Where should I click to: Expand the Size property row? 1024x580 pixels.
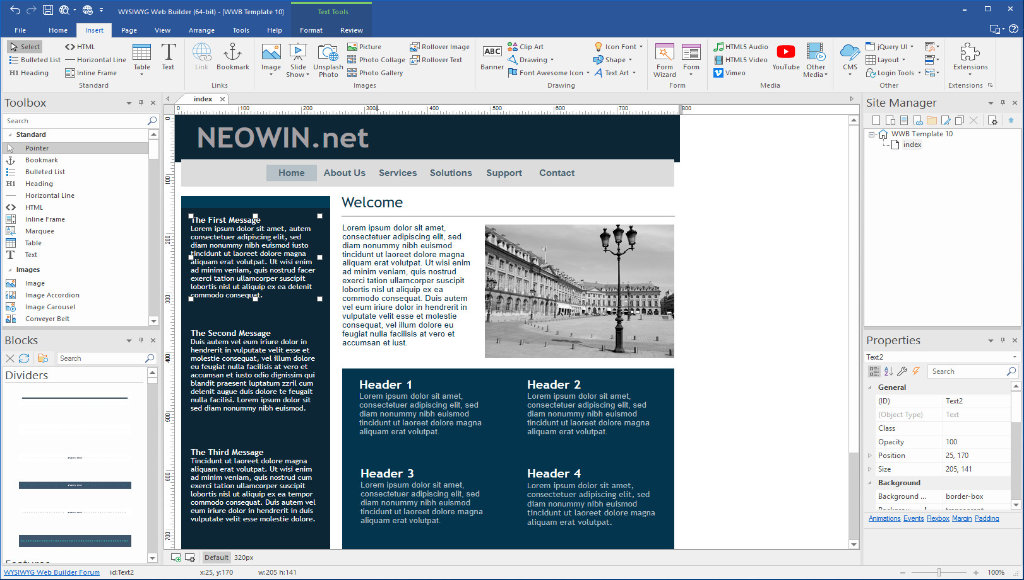click(870, 469)
